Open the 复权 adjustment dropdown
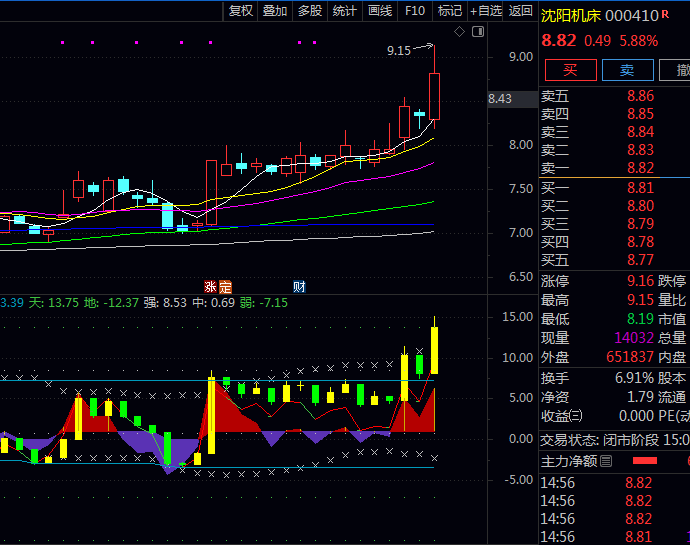The image size is (690, 545). tap(241, 11)
